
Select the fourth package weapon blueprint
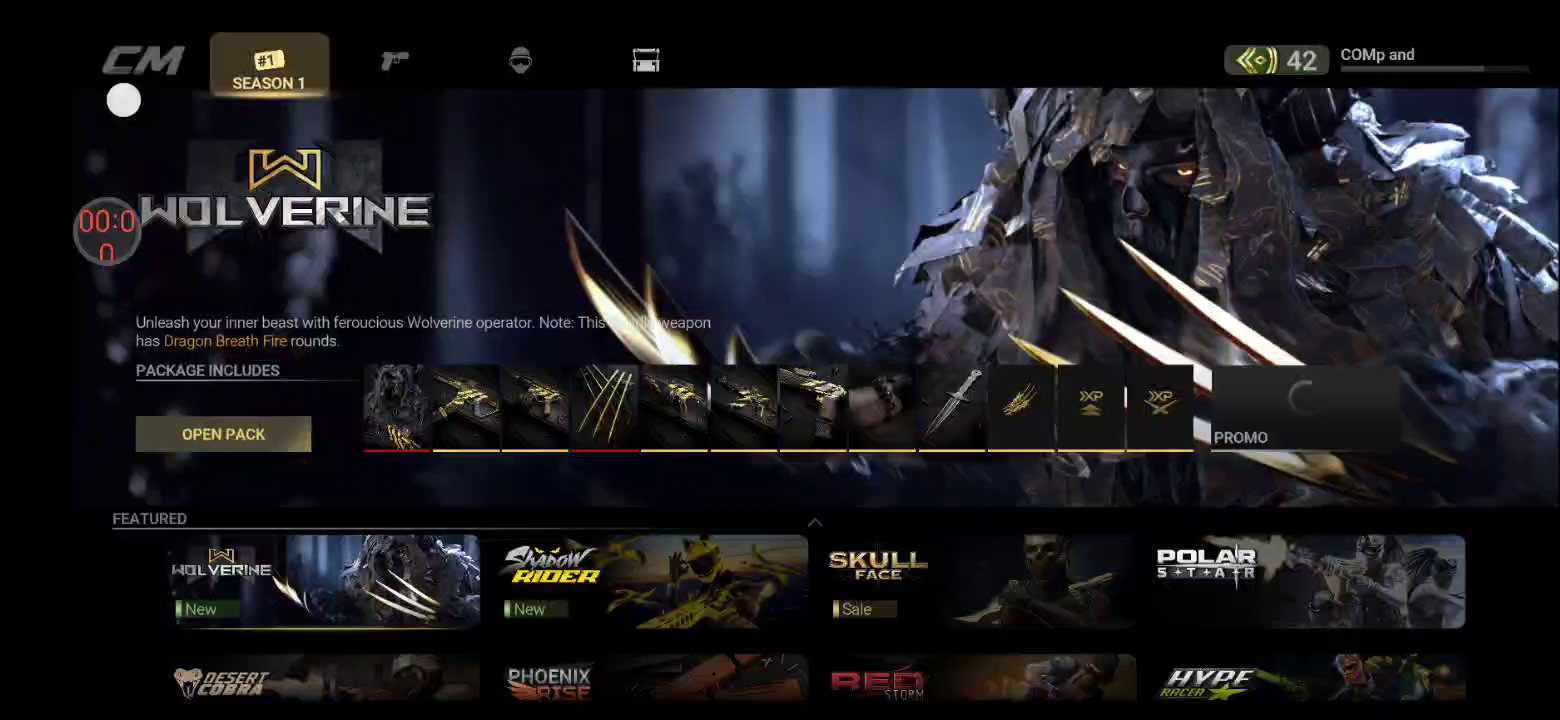click(674, 408)
